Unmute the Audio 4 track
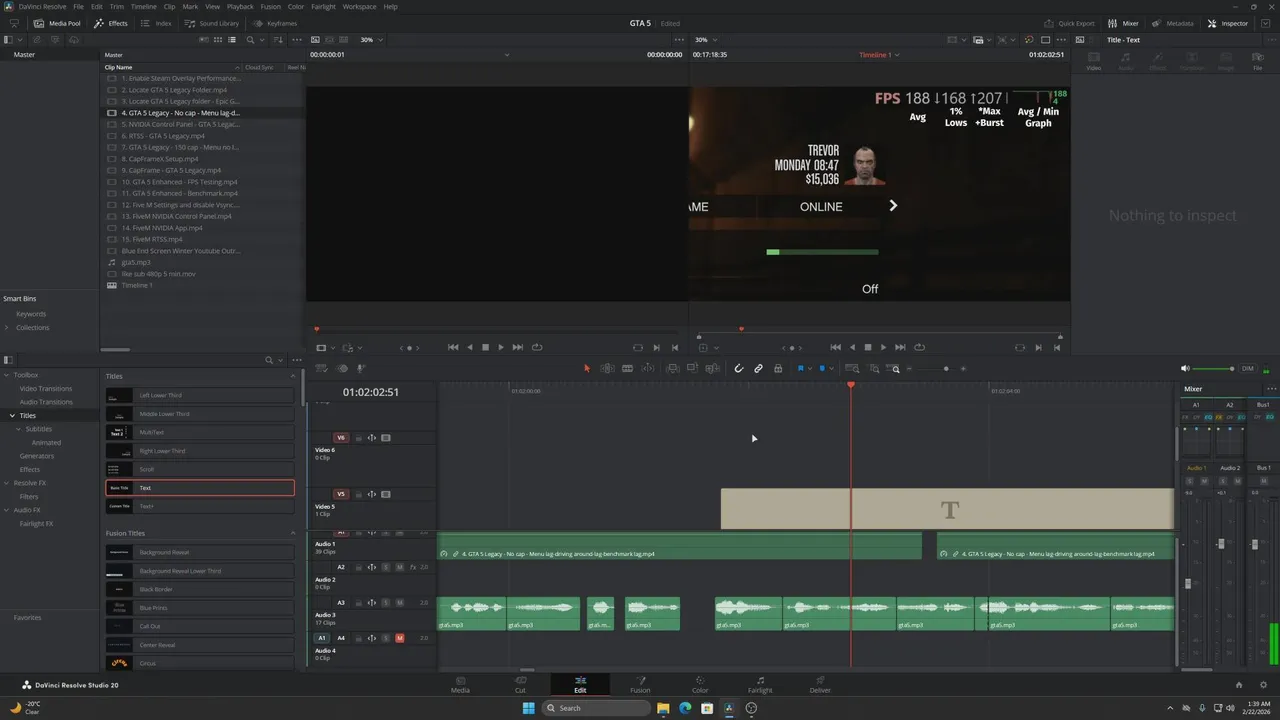1280x720 pixels. (x=400, y=638)
